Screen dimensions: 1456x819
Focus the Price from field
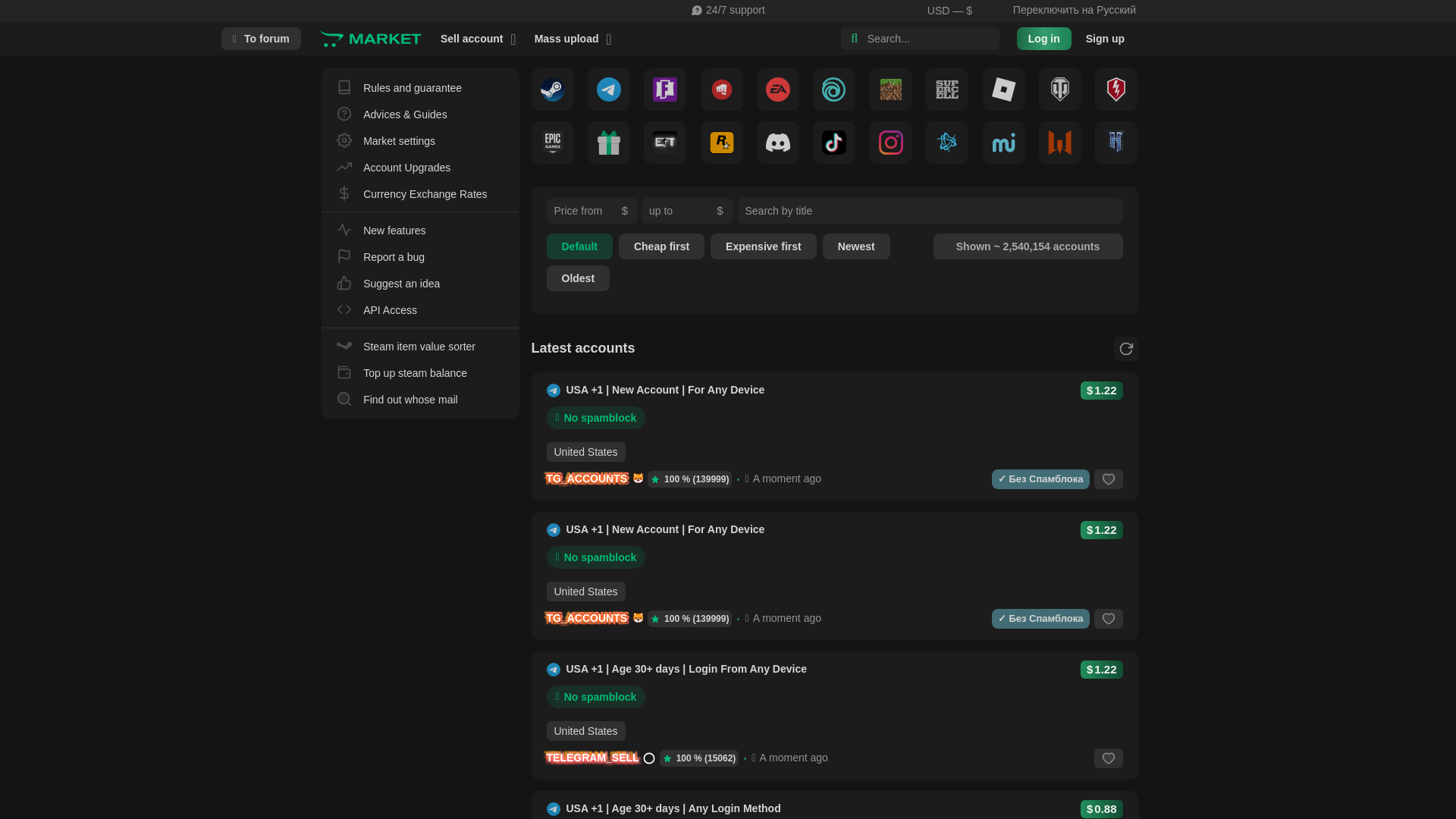point(591,211)
